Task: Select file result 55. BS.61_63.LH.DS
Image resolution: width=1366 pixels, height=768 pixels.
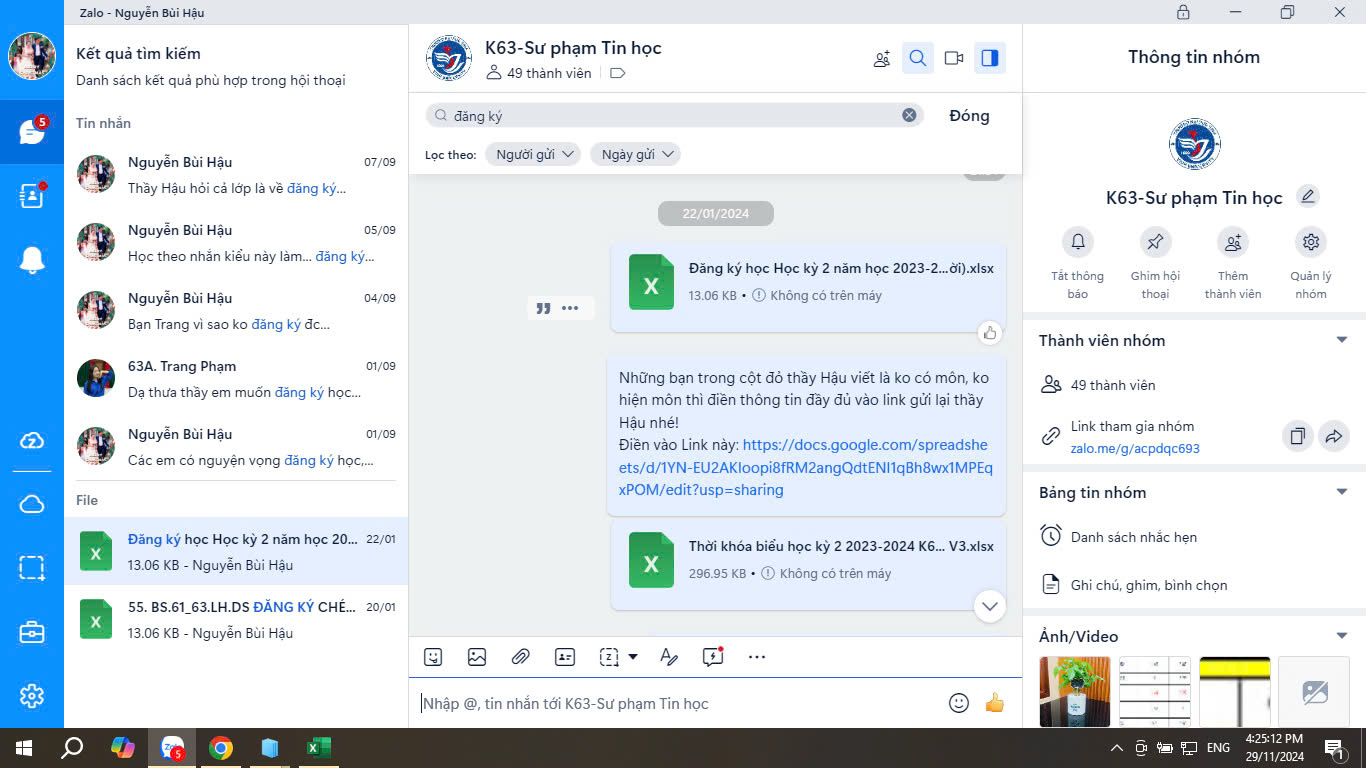Action: coord(236,619)
